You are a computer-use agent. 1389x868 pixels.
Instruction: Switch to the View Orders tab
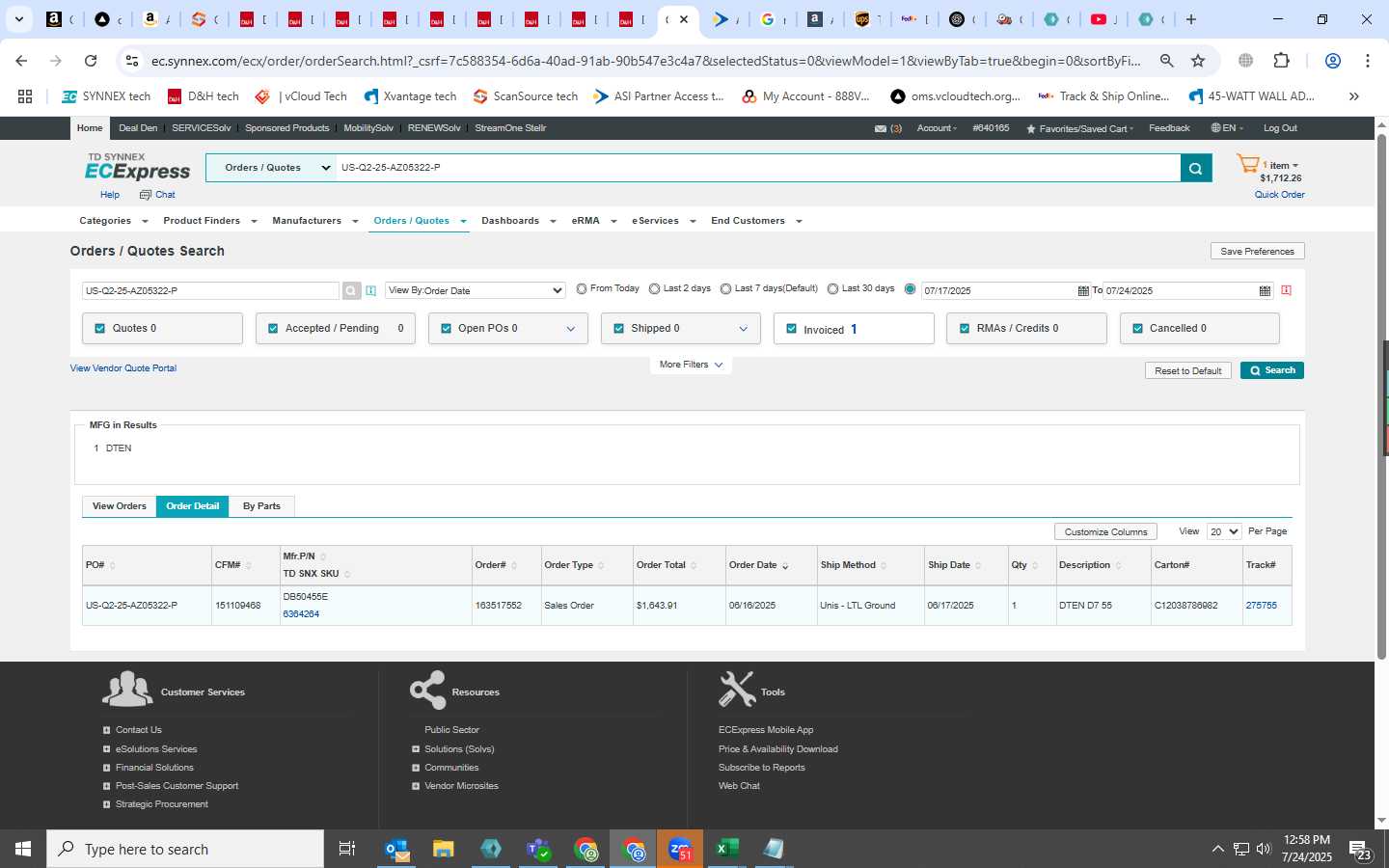click(x=120, y=506)
